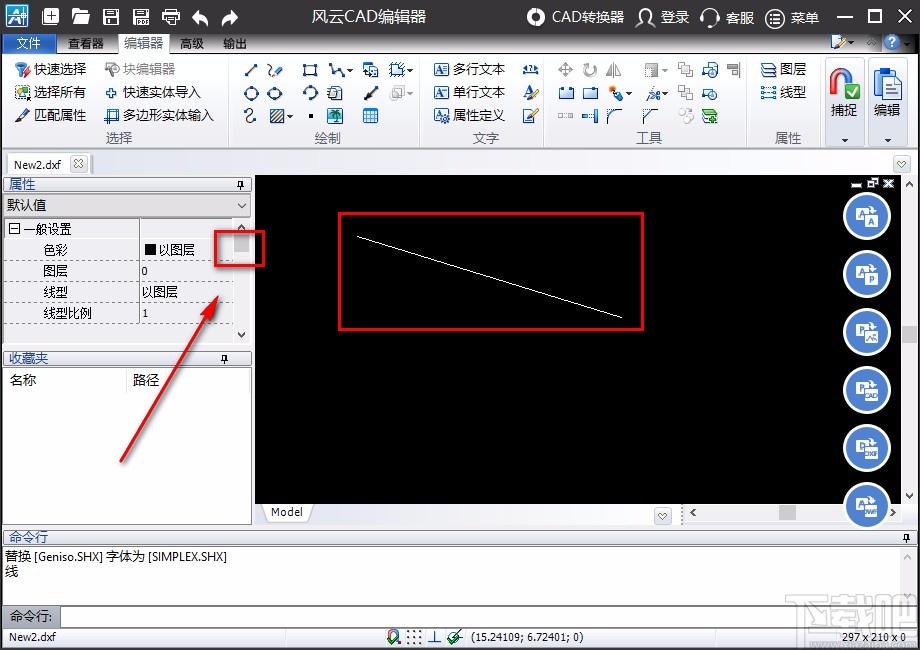
Task: Expand the 捕捉 snap button dropdown
Action: click(x=845, y=140)
